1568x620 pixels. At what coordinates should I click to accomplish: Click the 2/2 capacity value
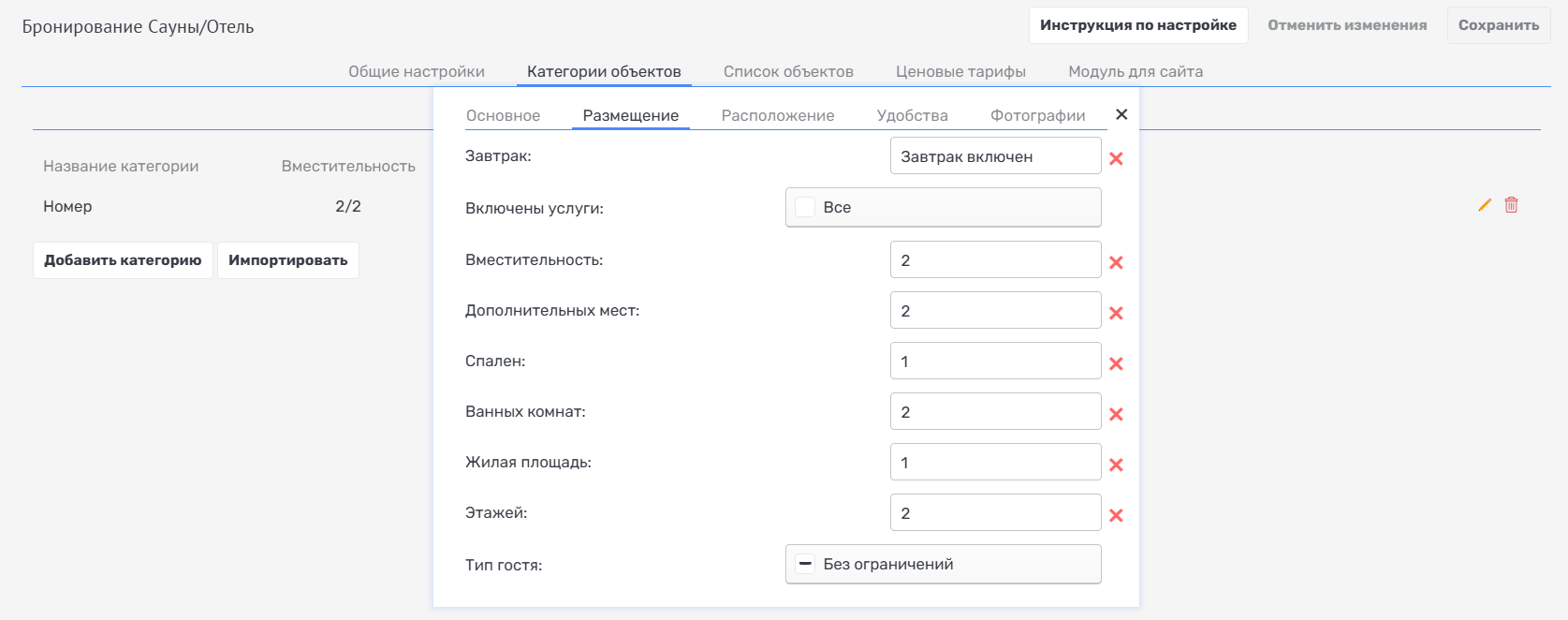point(348,207)
